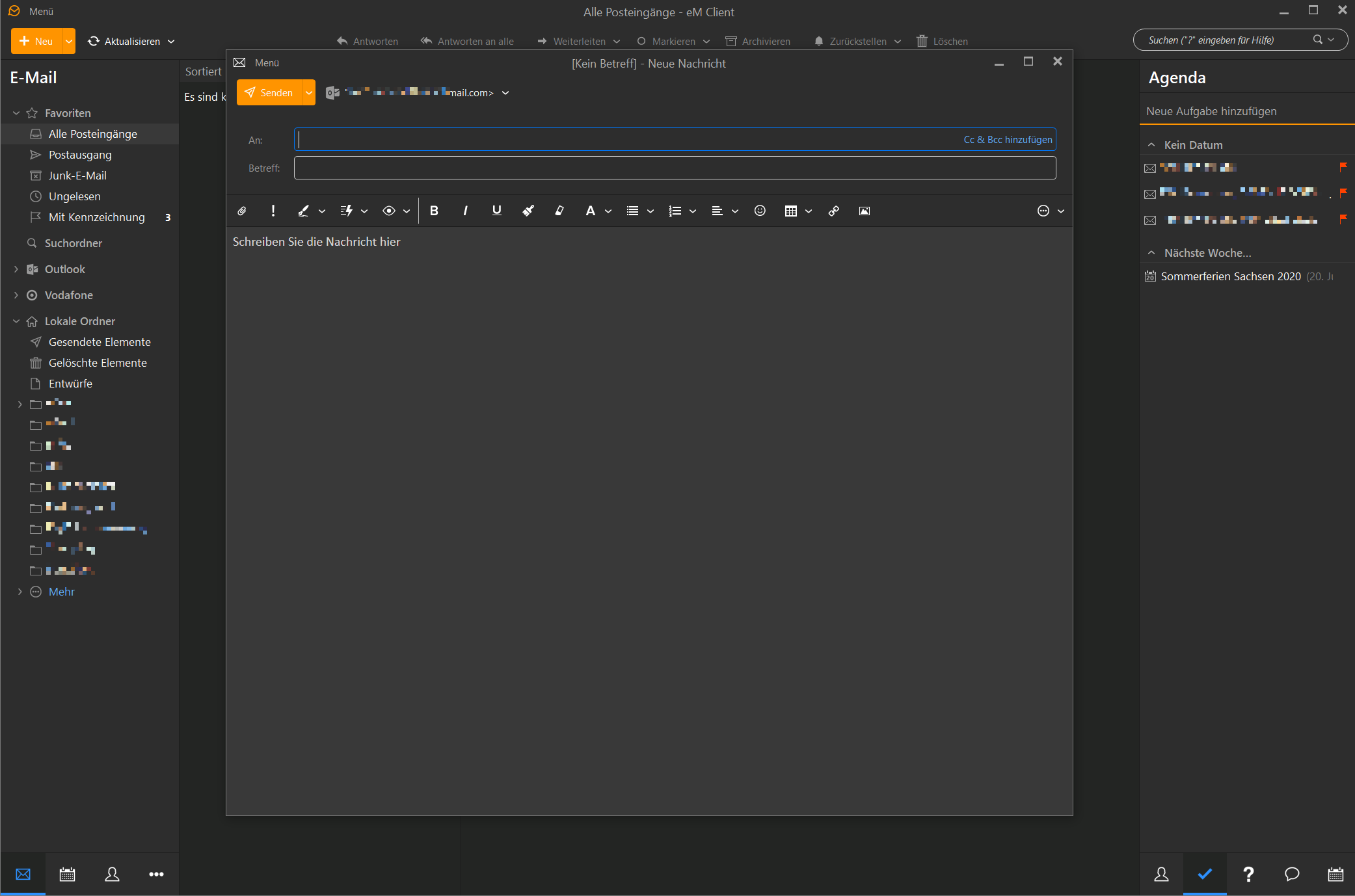The image size is (1355, 896).
Task: Toggle bold formatting
Action: click(434, 211)
